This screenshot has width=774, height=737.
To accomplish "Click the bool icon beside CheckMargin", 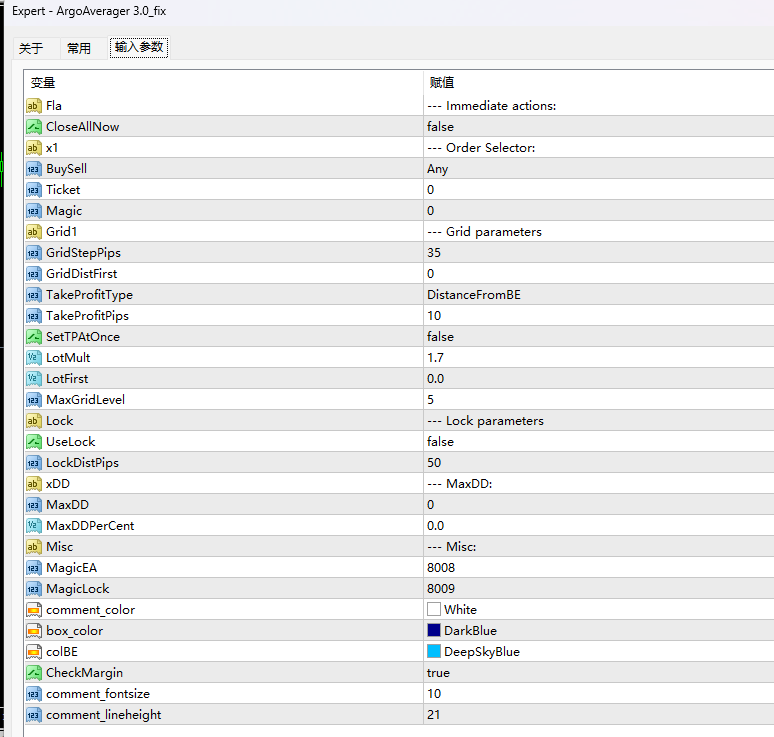I will pyautogui.click(x=34, y=672).
